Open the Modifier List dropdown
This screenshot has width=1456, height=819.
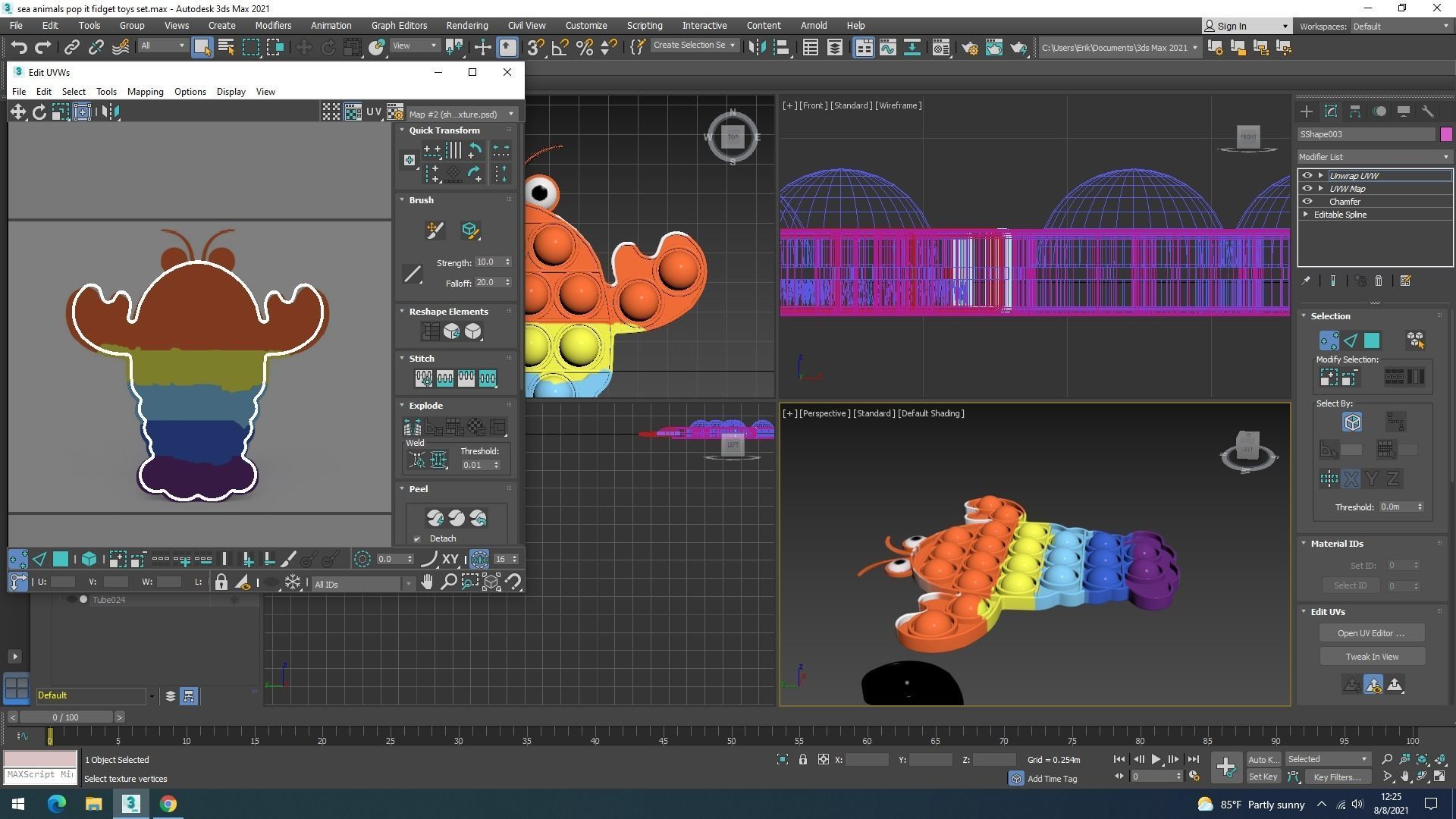click(1374, 157)
